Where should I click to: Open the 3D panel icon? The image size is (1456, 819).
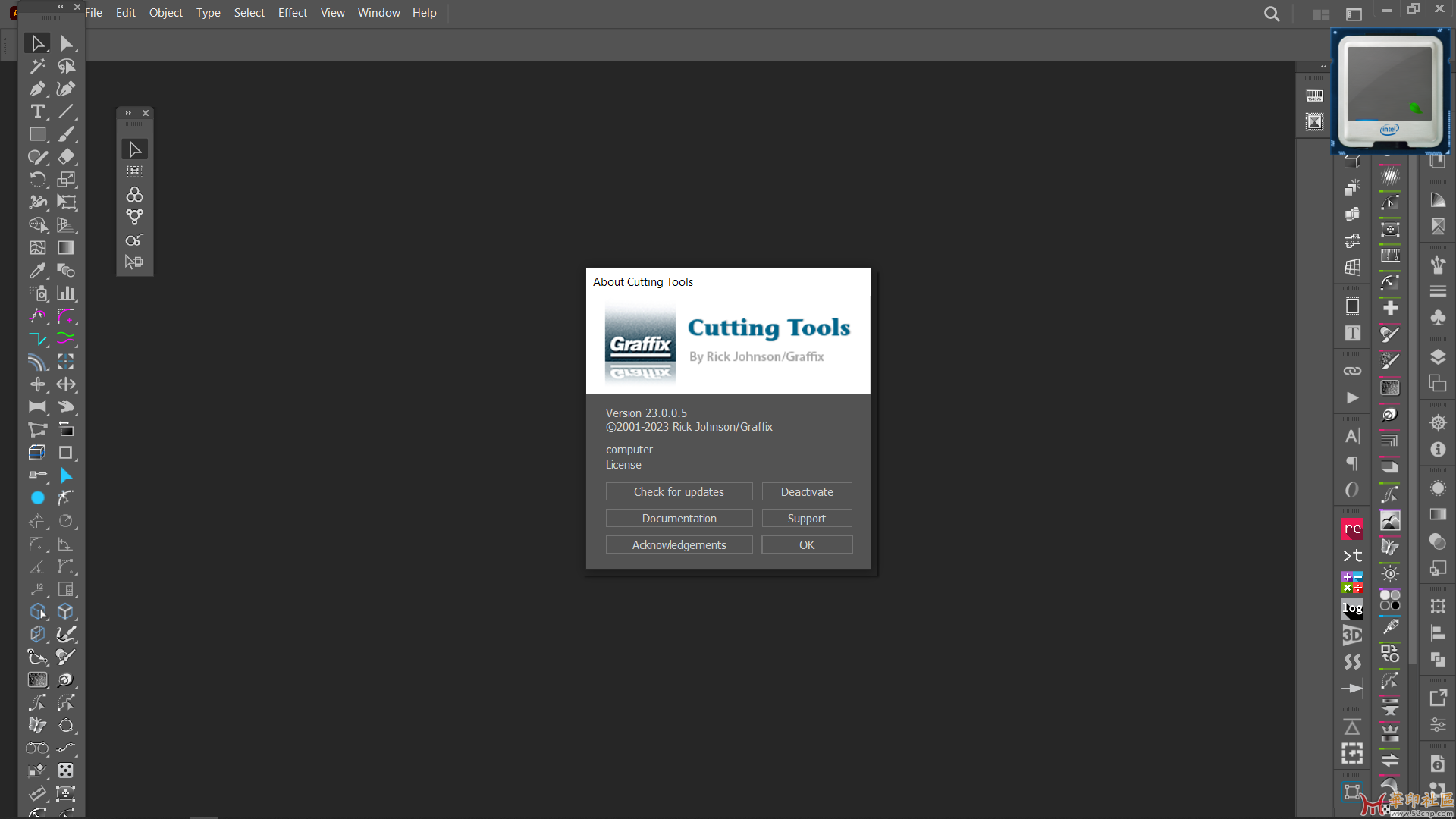coord(1352,635)
